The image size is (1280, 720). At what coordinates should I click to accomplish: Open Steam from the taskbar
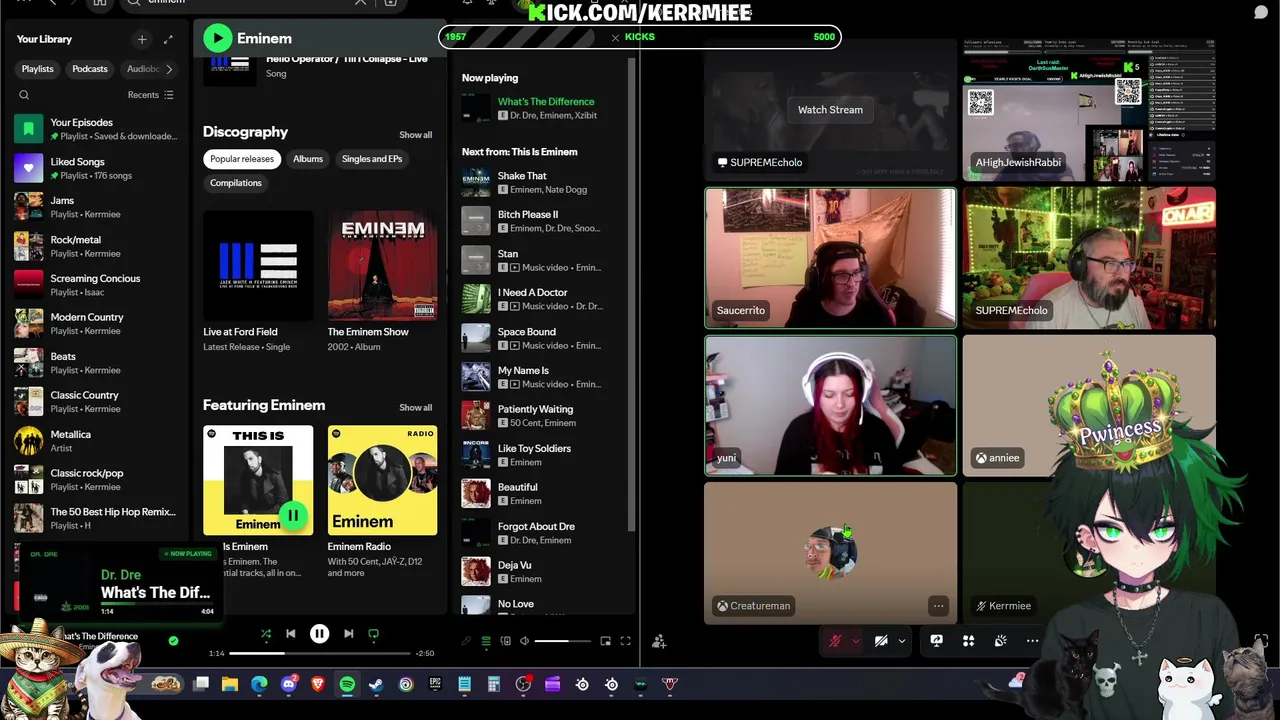coord(376,684)
